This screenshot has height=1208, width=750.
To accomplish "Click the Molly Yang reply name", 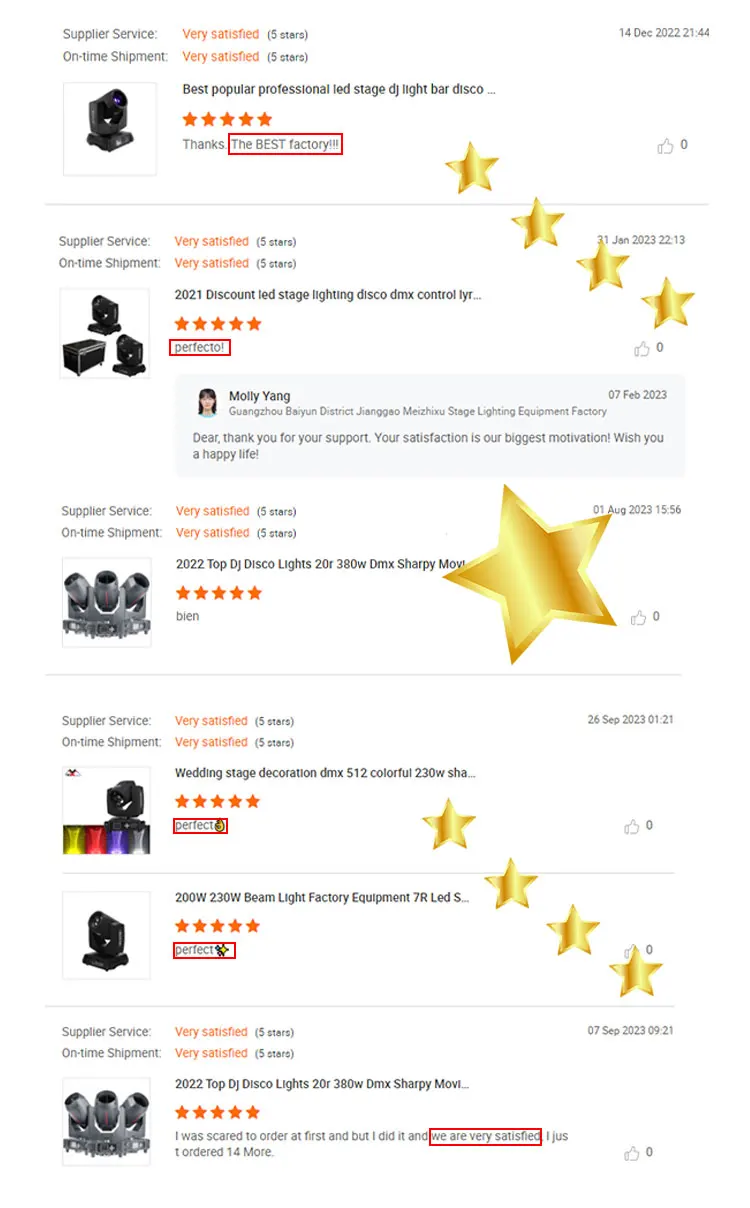I will tap(259, 396).
